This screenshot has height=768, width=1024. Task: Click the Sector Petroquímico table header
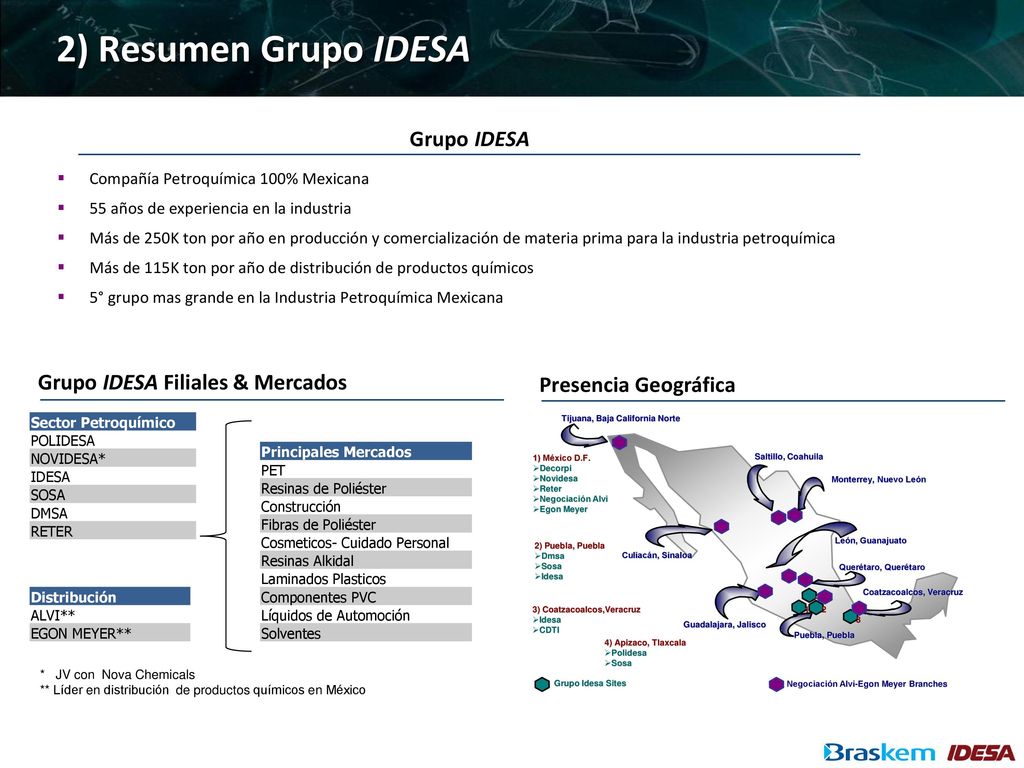[x=112, y=422]
